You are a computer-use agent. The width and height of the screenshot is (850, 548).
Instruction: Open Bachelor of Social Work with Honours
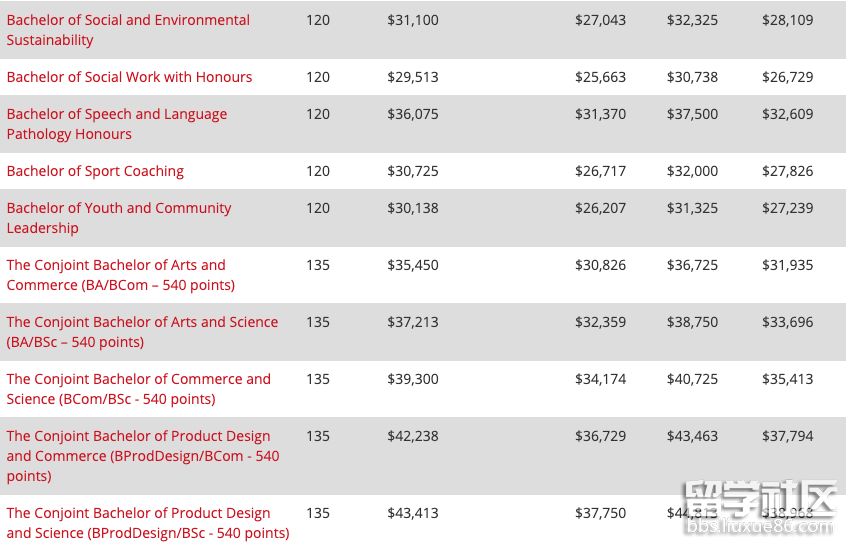[x=129, y=77]
